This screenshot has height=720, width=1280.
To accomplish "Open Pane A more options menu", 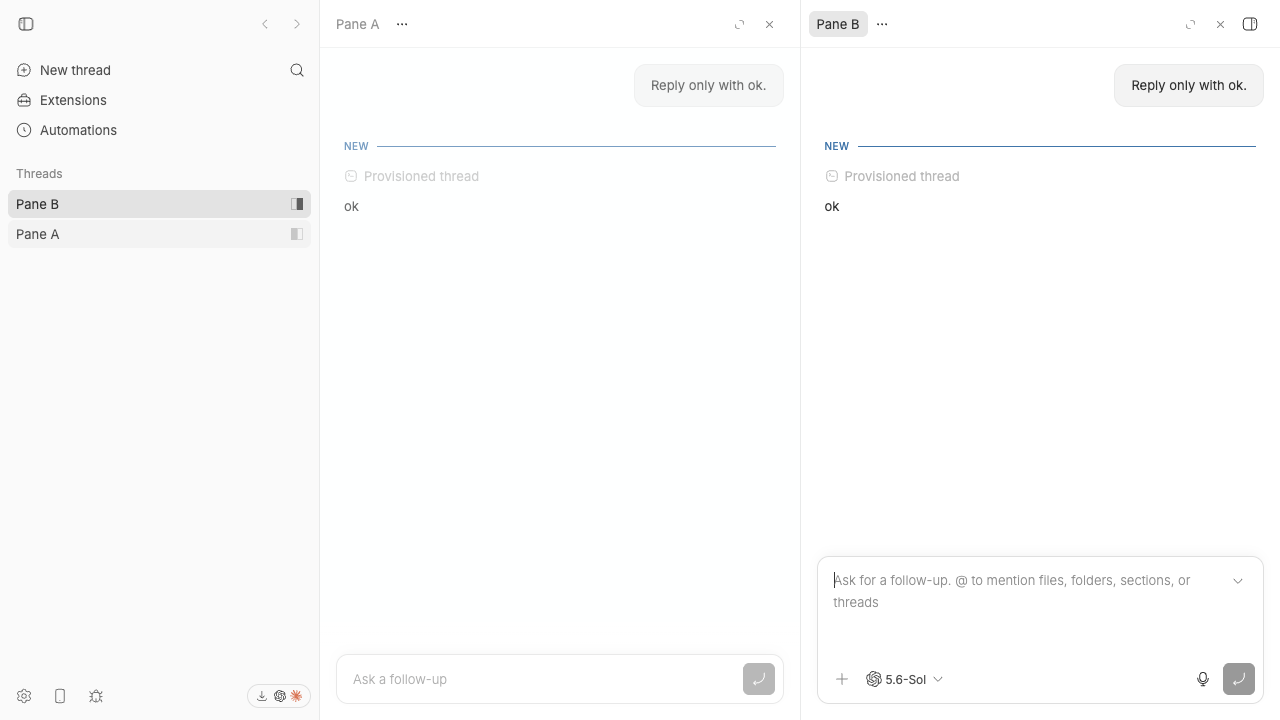I will 402,24.
